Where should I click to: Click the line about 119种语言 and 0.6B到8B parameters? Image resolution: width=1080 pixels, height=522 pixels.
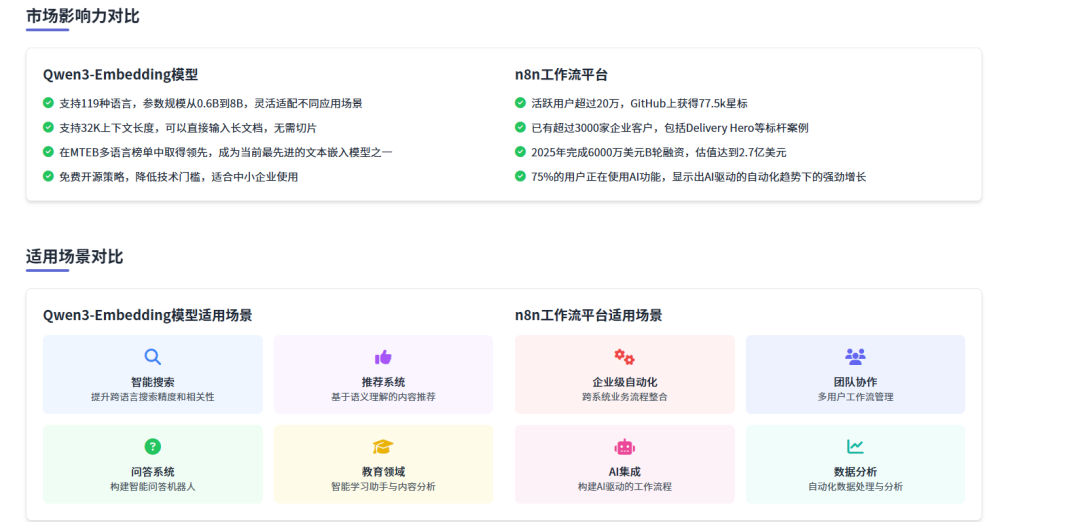point(211,103)
